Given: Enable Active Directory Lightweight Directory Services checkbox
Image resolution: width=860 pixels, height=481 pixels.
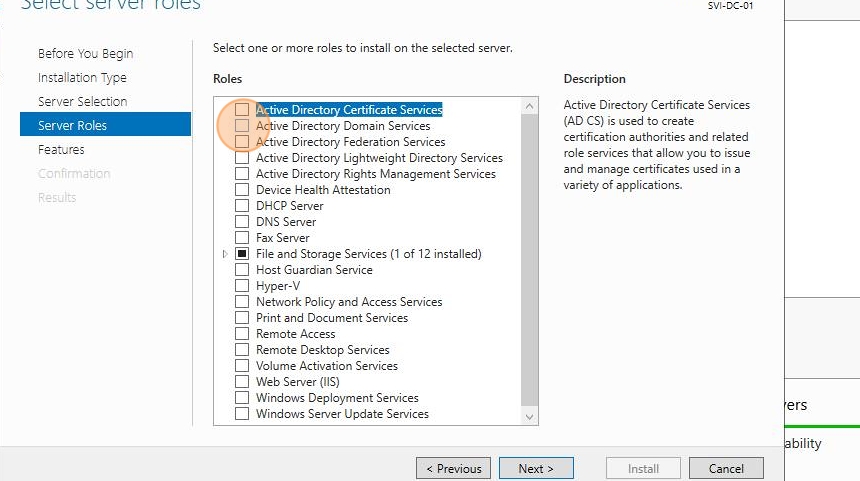Looking at the screenshot, I should [242, 158].
